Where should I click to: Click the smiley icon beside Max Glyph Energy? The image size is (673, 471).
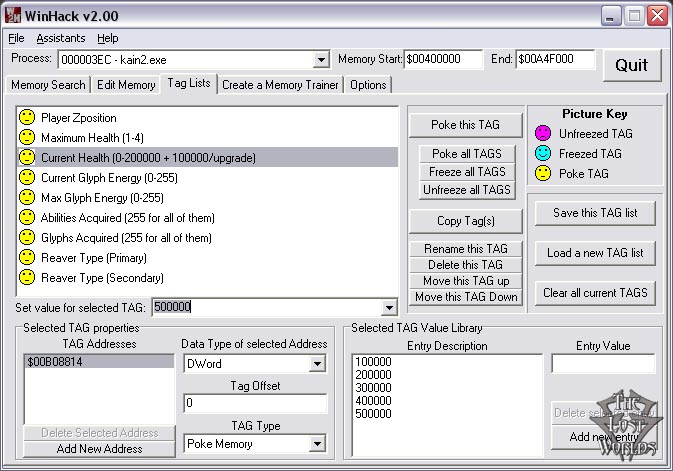(27, 198)
